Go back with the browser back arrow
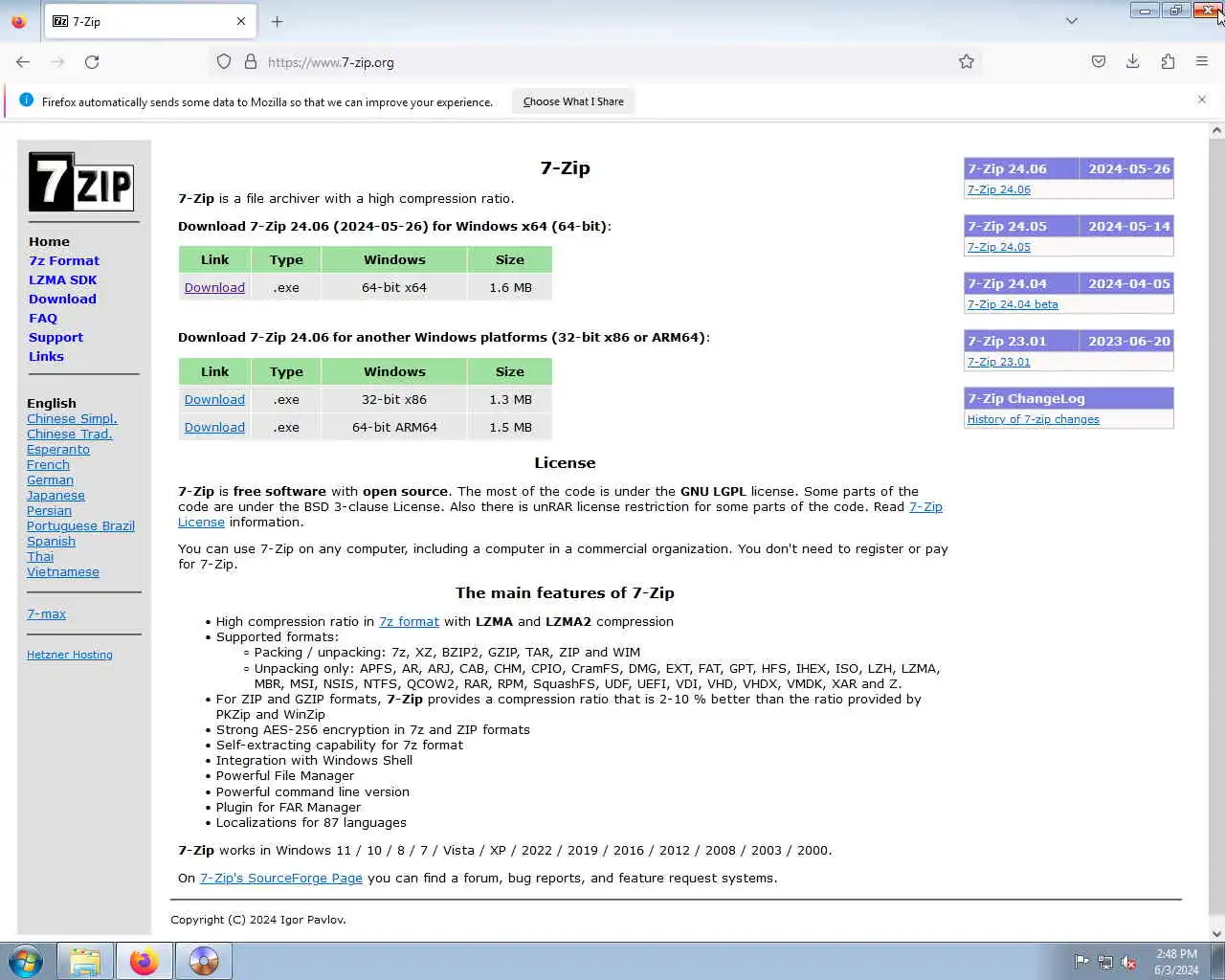The image size is (1225, 980). point(23,62)
